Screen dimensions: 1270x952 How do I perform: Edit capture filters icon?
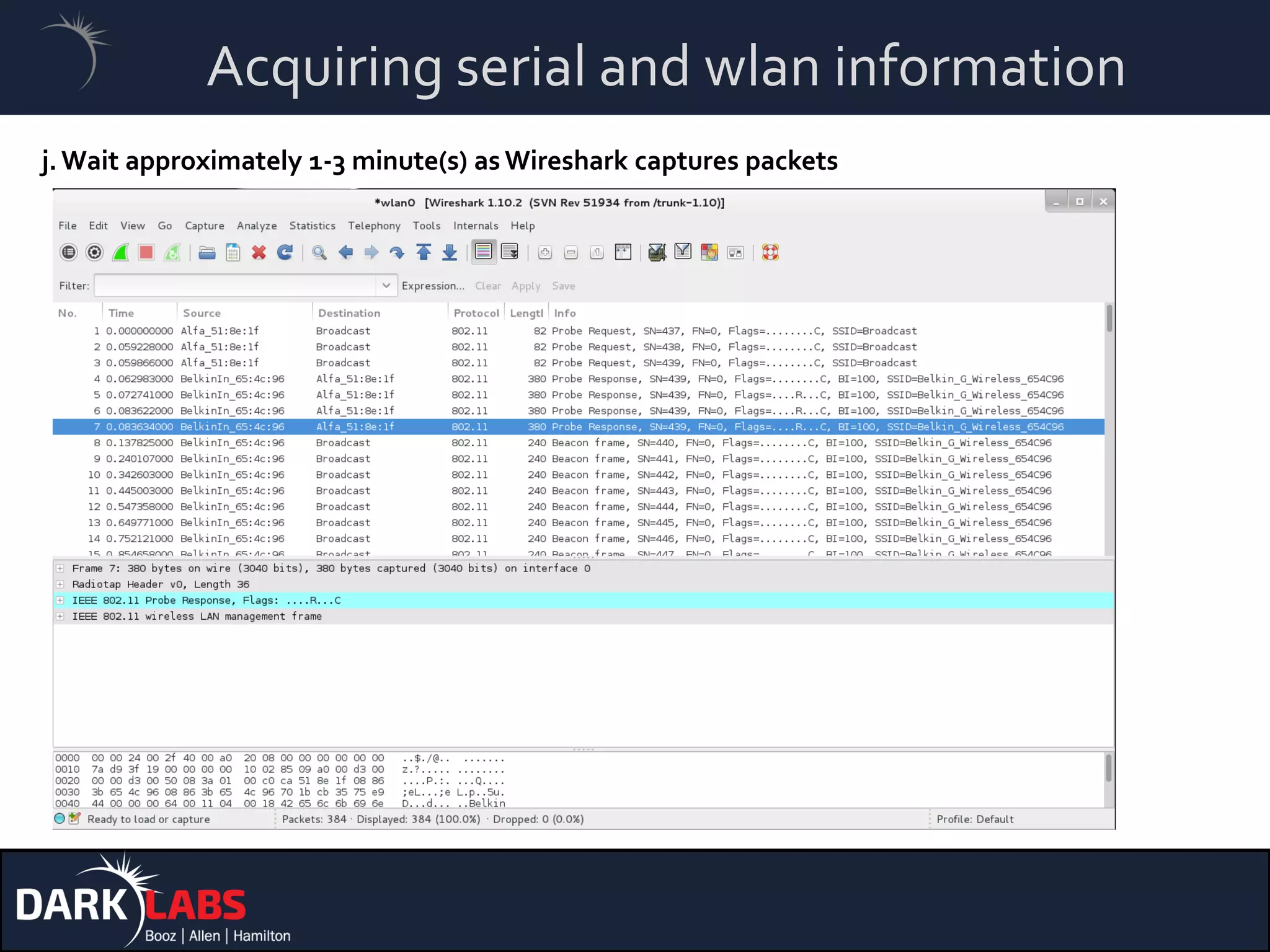click(x=657, y=252)
